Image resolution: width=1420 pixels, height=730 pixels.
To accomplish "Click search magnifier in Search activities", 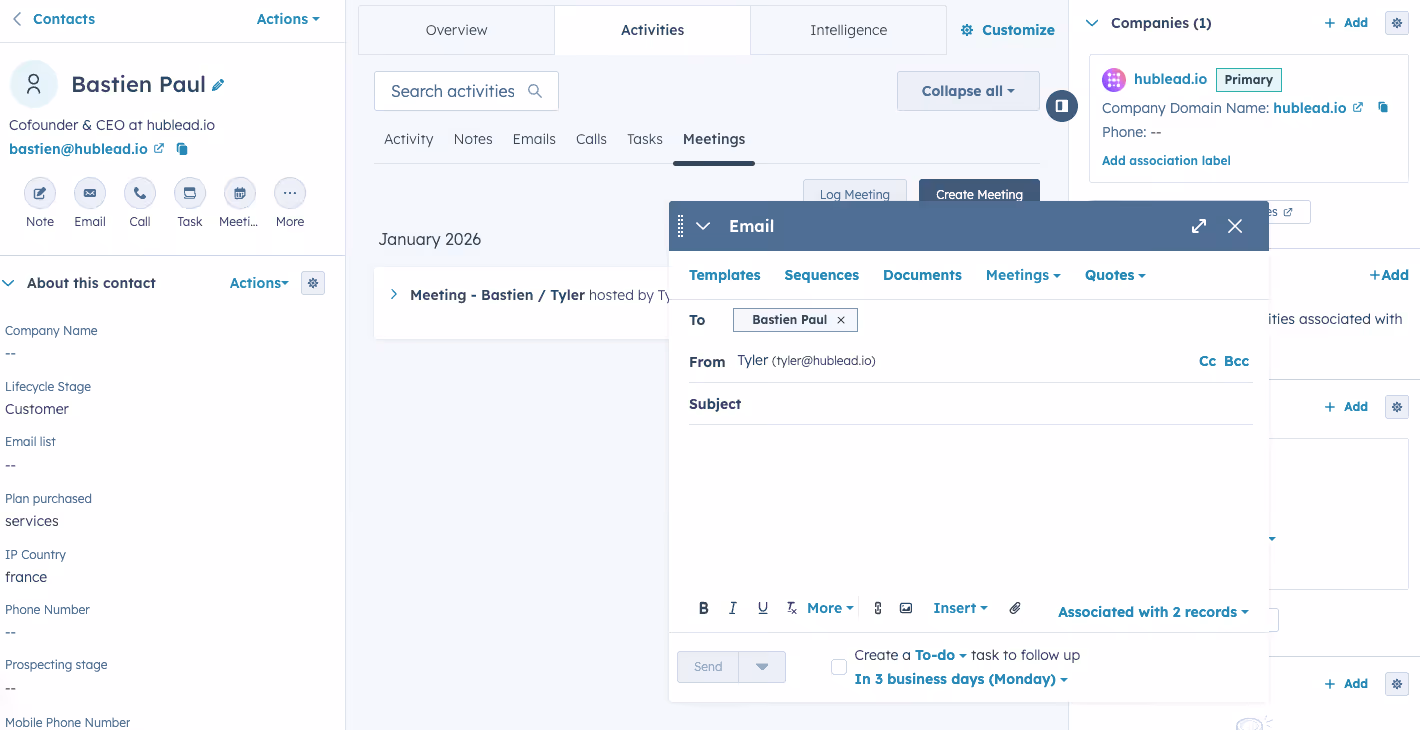I will (x=535, y=91).
